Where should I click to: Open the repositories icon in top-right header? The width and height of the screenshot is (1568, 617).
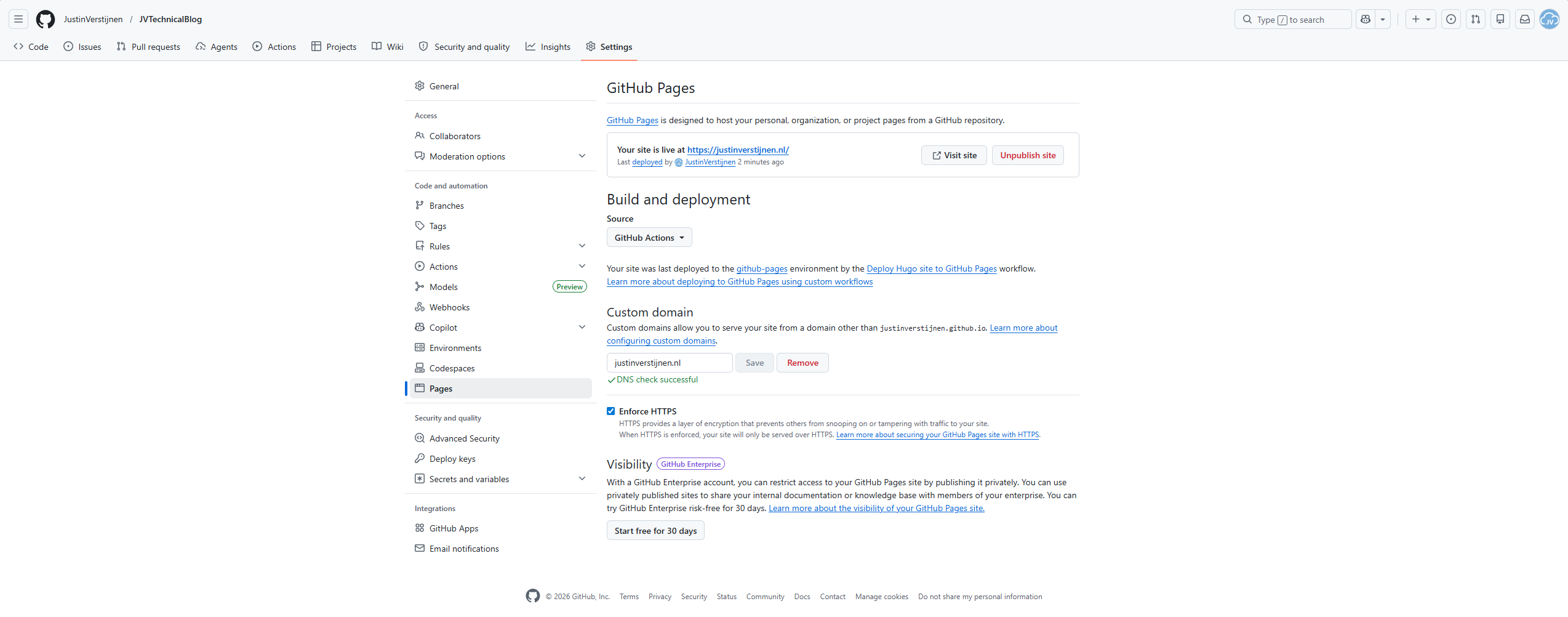point(1500,19)
